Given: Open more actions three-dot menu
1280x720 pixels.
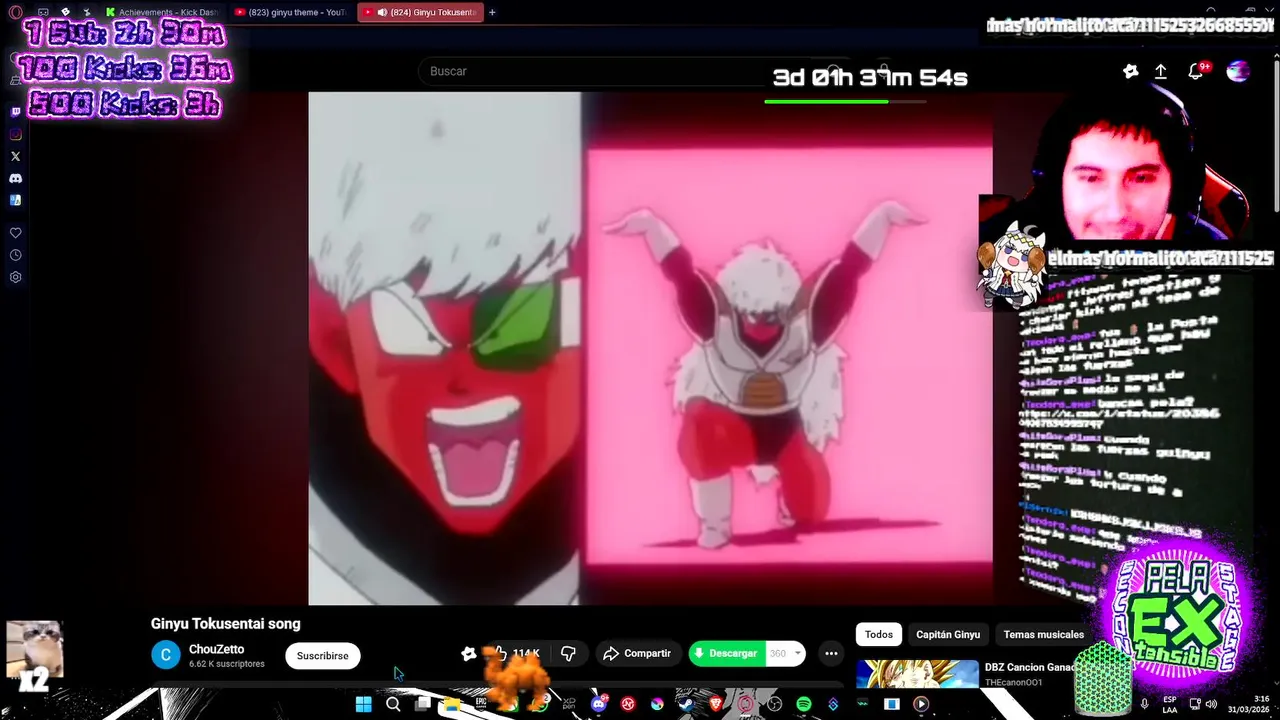Looking at the screenshot, I should click(x=831, y=653).
